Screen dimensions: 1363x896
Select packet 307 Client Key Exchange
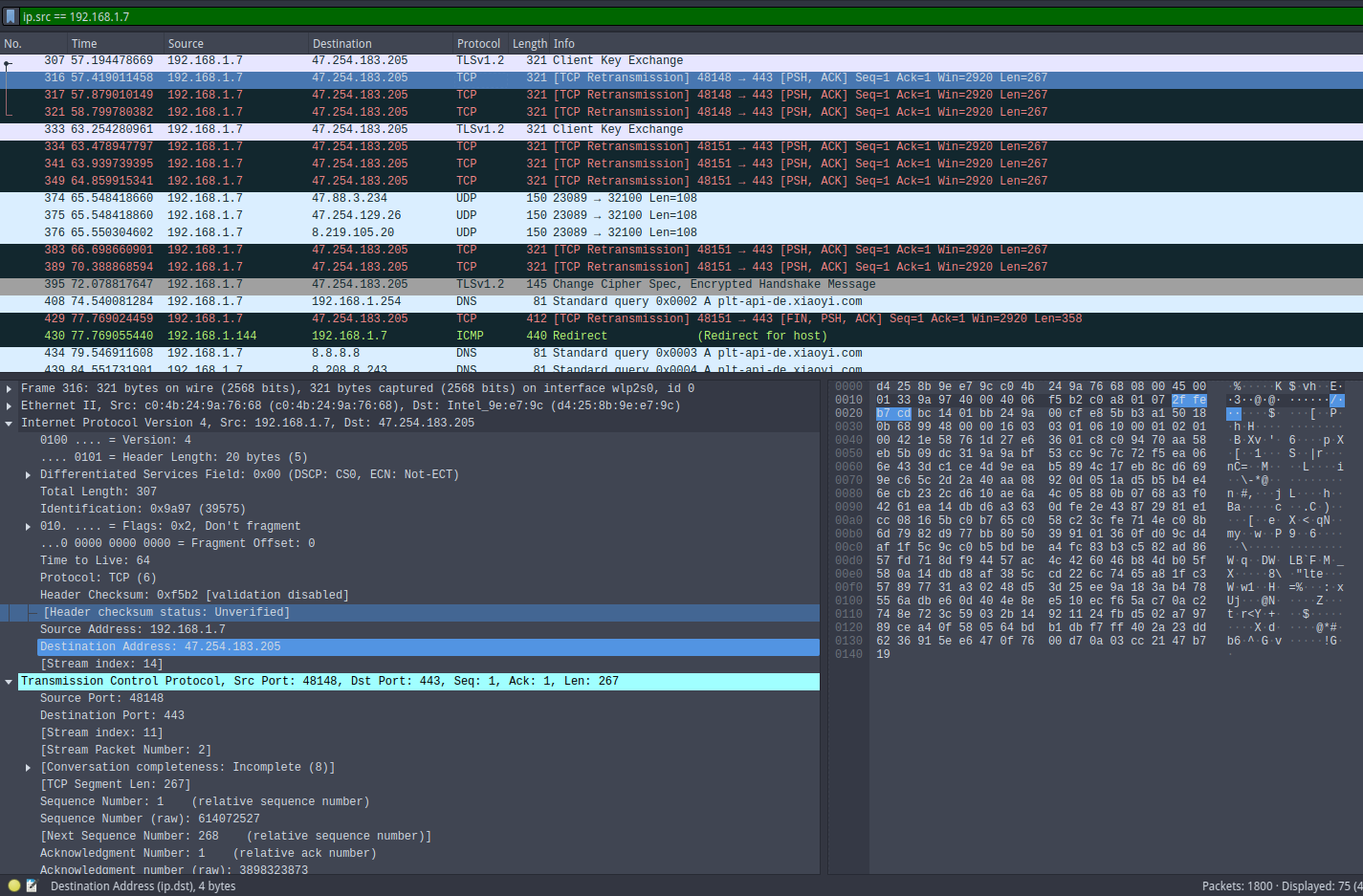click(287, 59)
